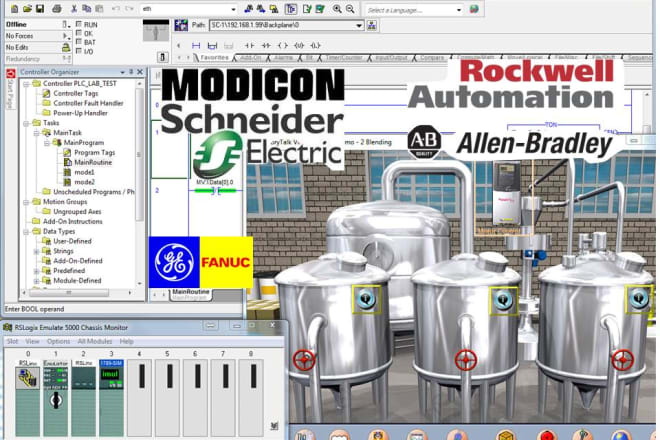This screenshot has height=440, width=660.
Task: Click the Who Active icon left of Path
Action: (x=181, y=25)
